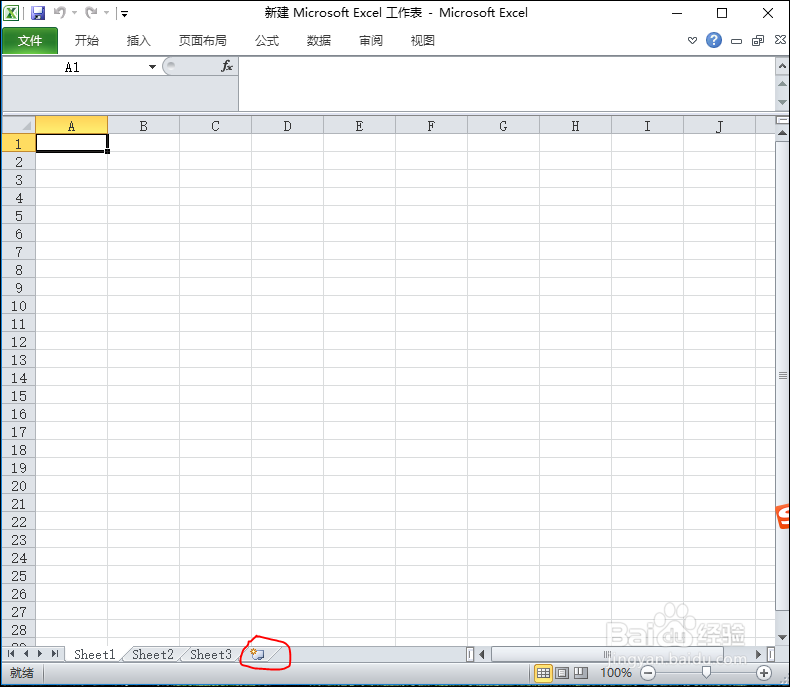This screenshot has width=790, height=687.
Task: Open the Redo history dropdown arrow
Action: [106, 13]
